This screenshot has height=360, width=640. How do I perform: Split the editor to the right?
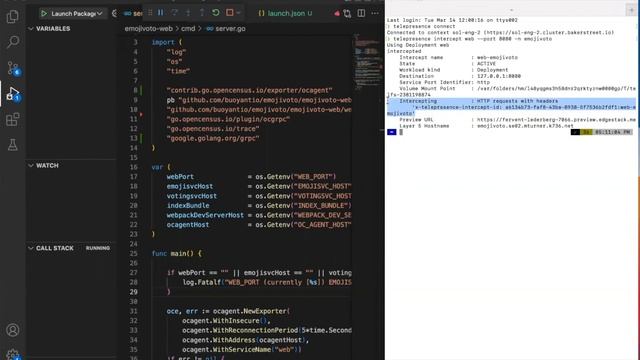(361, 13)
